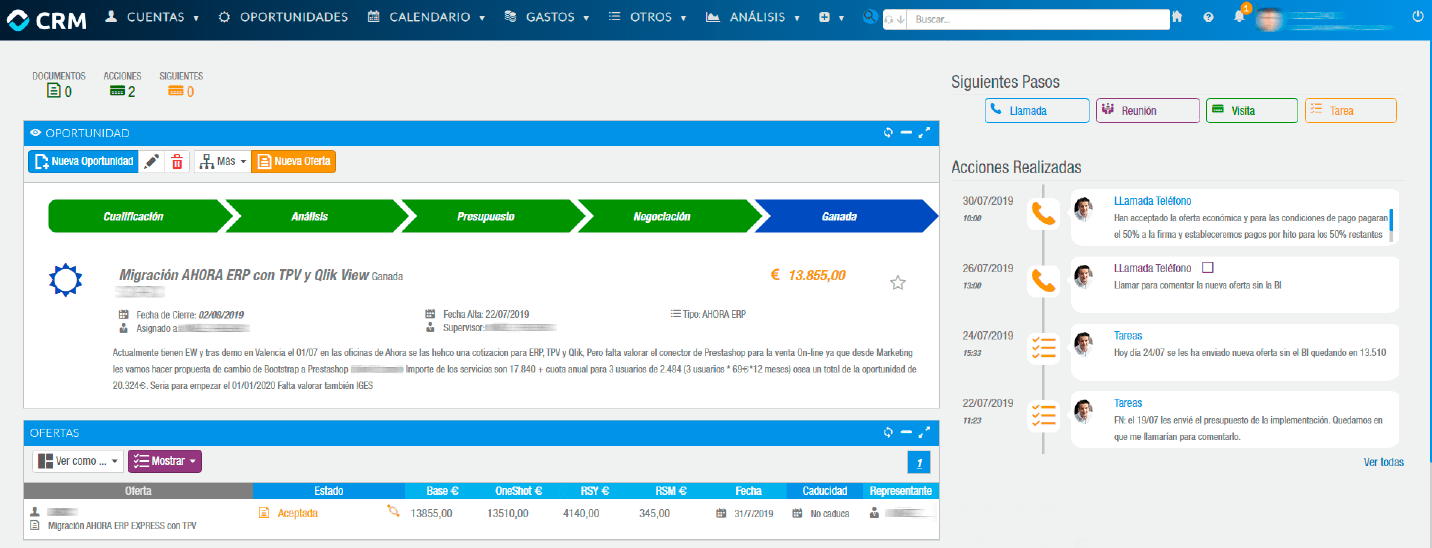Screen dimensions: 1432x548
Task: Add a Llamada next step
Action: tap(1037, 111)
